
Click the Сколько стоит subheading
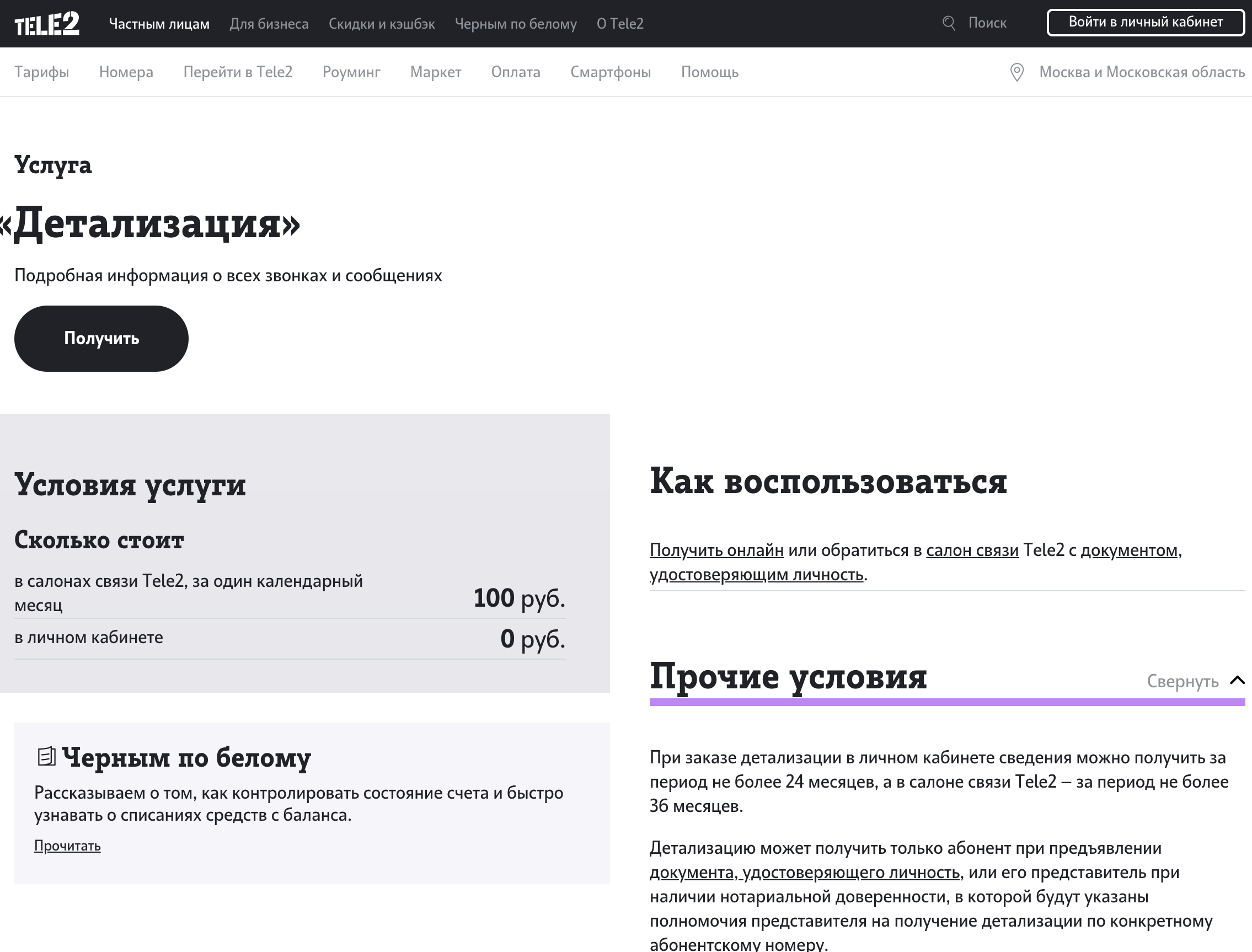pos(99,539)
